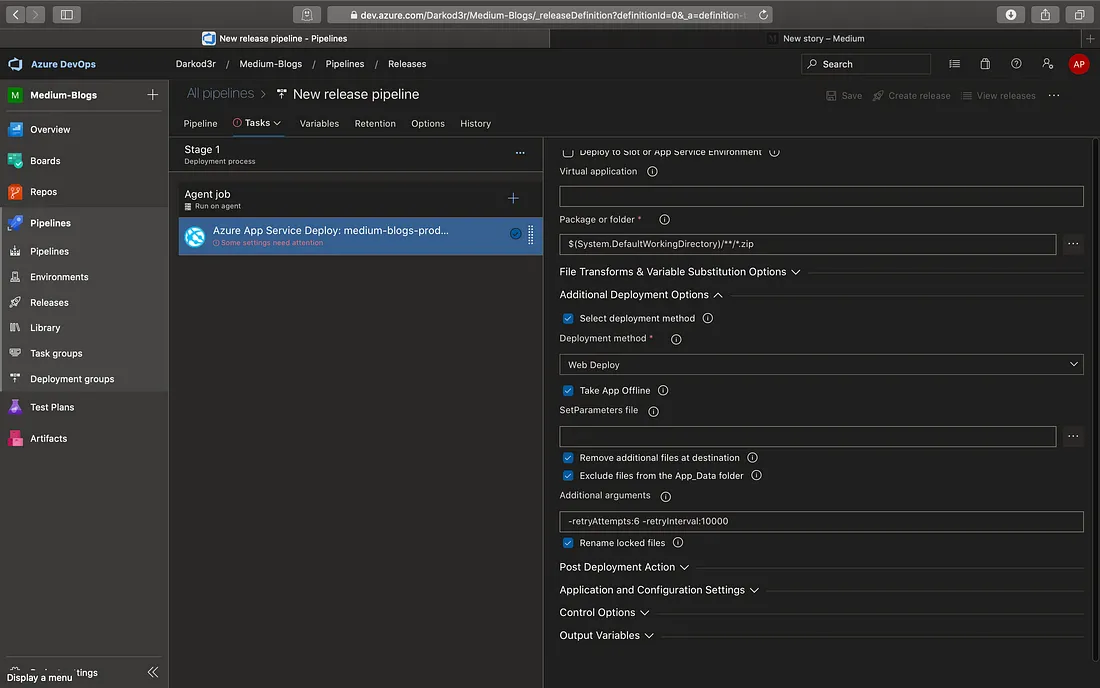This screenshot has height=688, width=1100.
Task: Reload page in browser toolbar
Action: click(763, 15)
